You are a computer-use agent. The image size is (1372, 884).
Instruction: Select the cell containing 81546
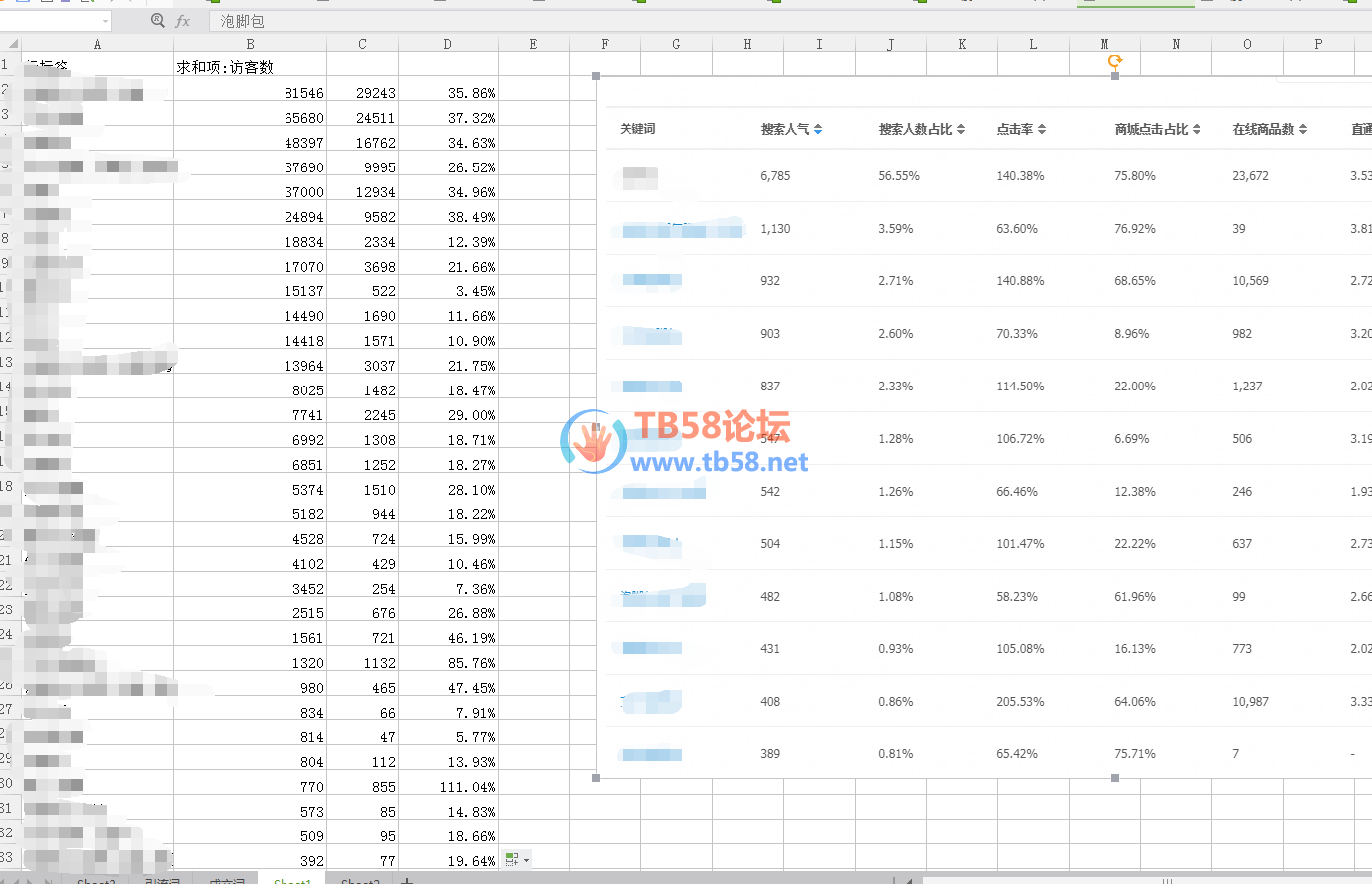(250, 93)
